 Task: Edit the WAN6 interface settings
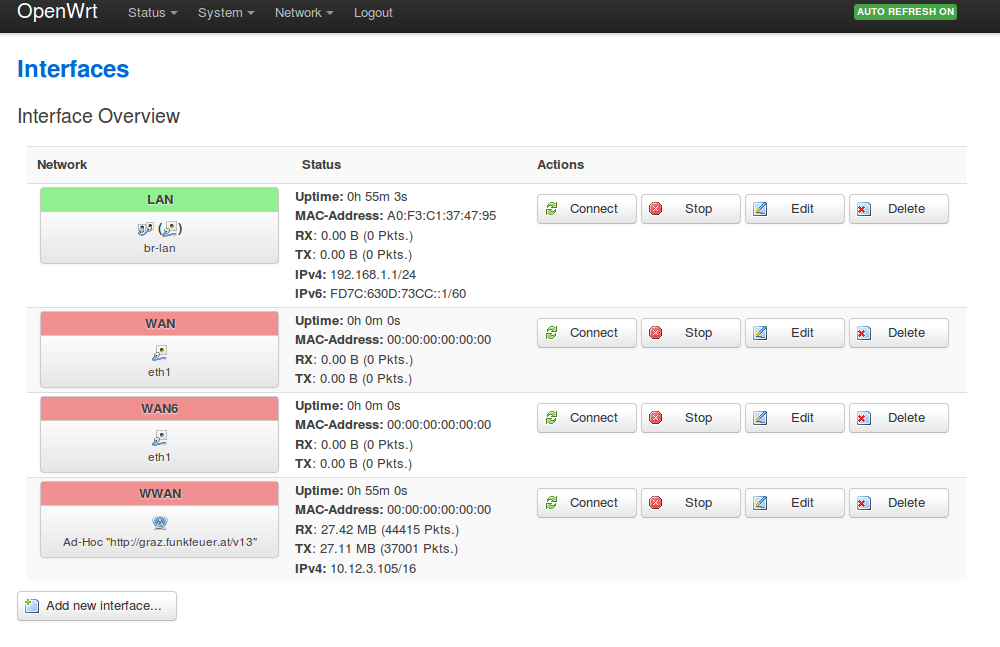click(794, 418)
